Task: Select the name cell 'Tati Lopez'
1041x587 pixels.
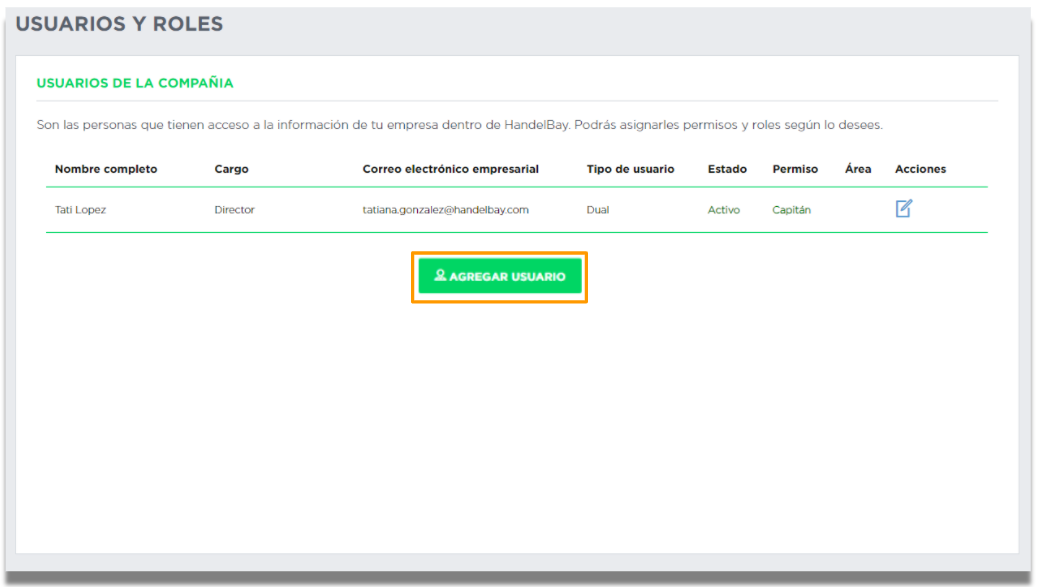Action: pos(80,210)
